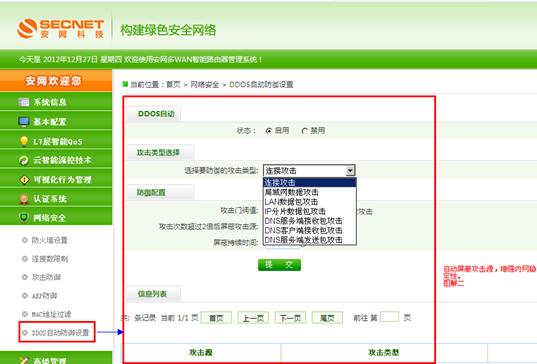The image size is (537, 364).
Task: Click the bullet icon beside 防火墙设置
Action: tap(24, 240)
